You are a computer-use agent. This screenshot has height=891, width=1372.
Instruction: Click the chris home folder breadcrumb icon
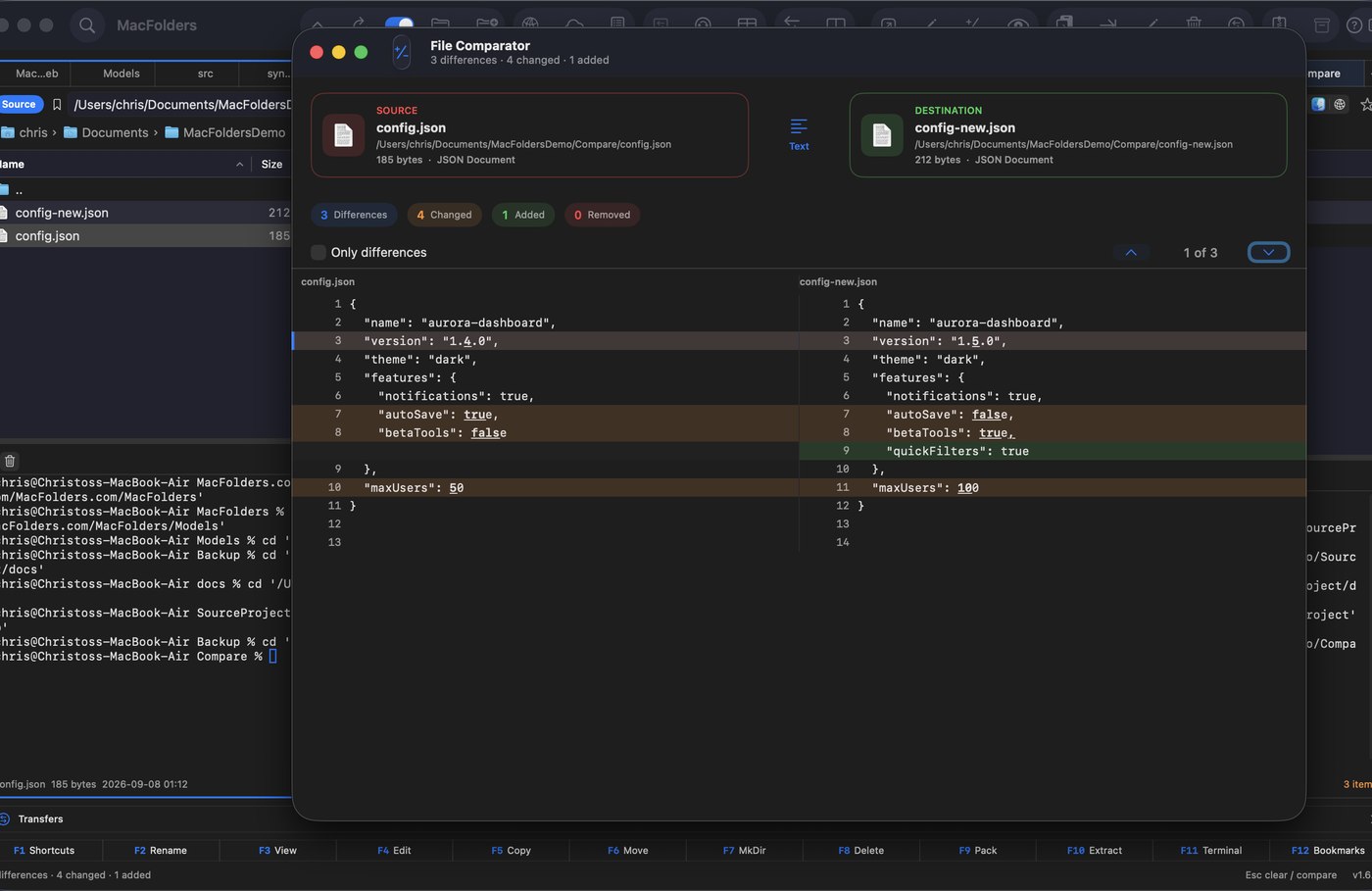7,132
